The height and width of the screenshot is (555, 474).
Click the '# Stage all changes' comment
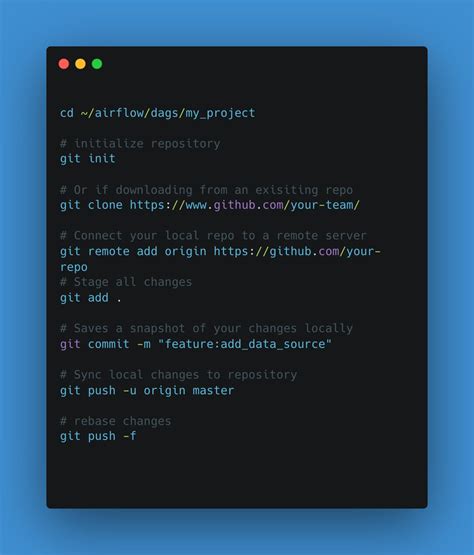pos(126,282)
